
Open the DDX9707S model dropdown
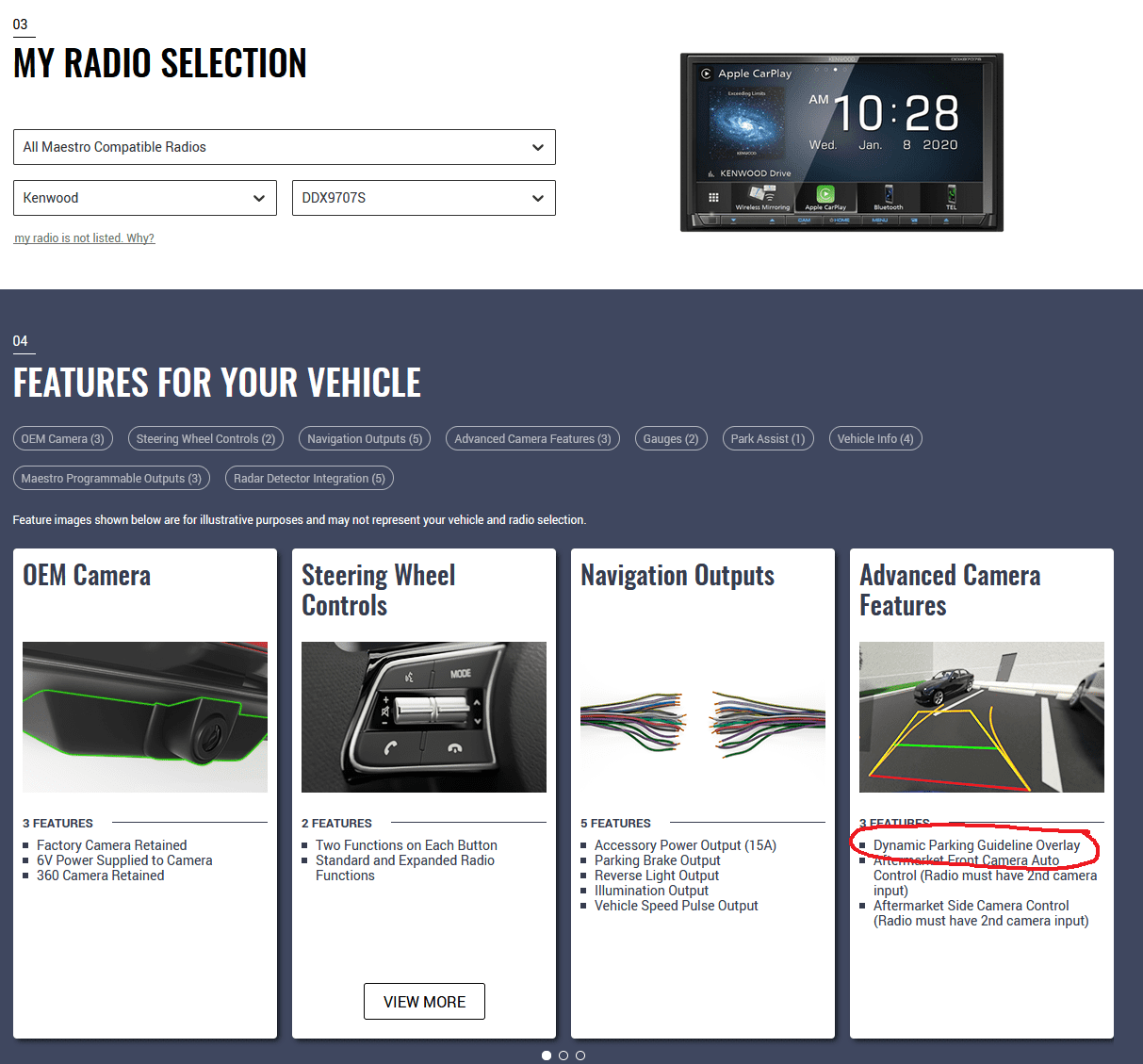(x=423, y=198)
